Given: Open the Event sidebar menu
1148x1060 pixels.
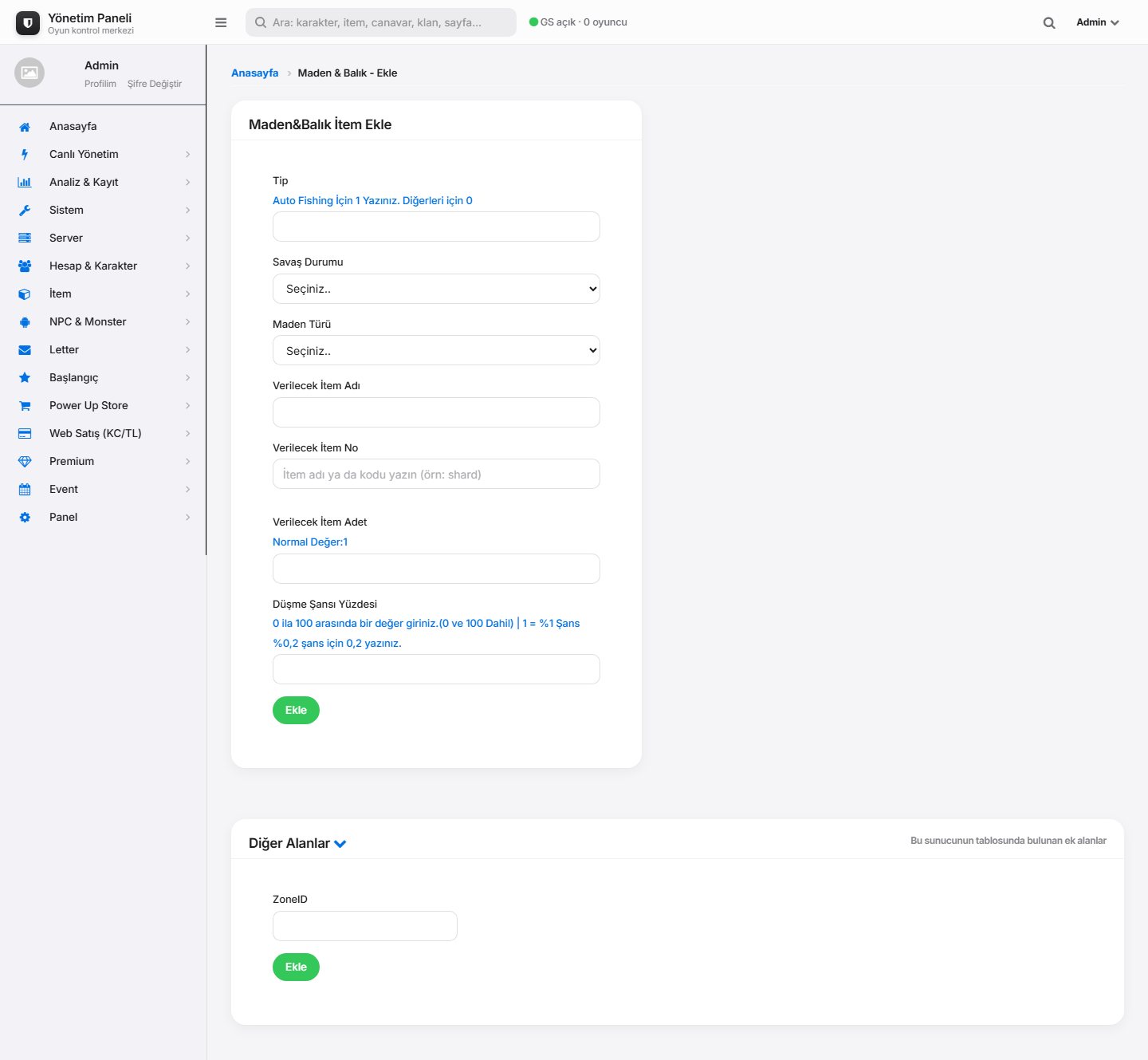Looking at the screenshot, I should point(104,490).
